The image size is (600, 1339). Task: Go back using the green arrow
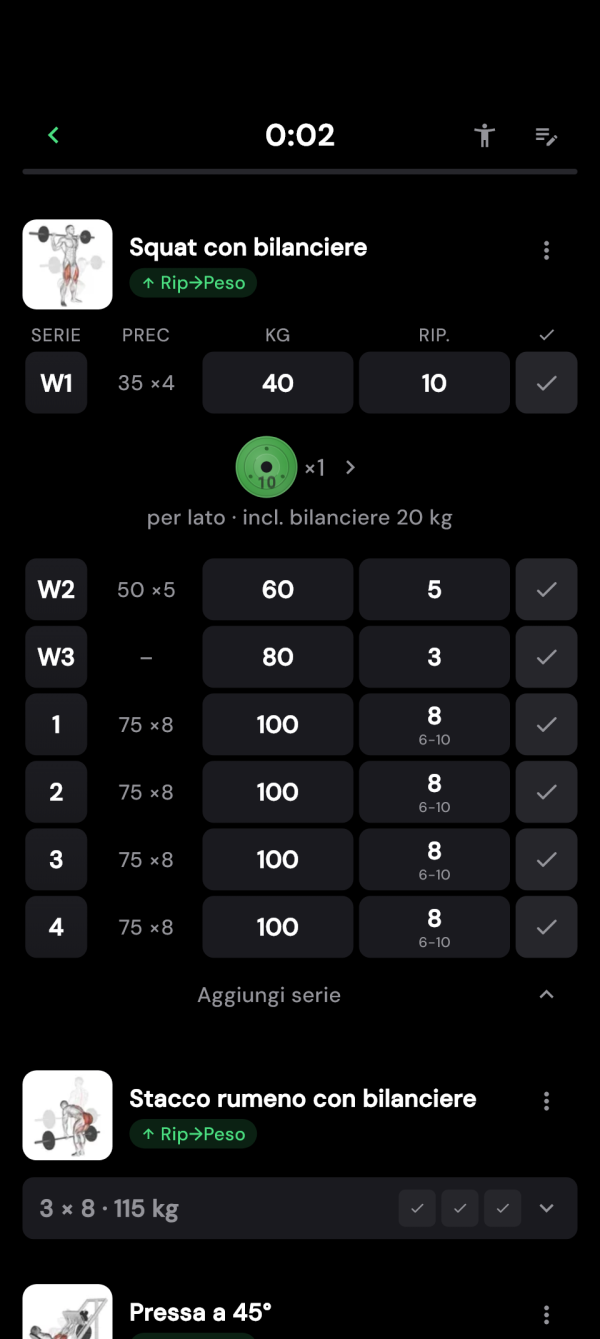pyautogui.click(x=54, y=135)
